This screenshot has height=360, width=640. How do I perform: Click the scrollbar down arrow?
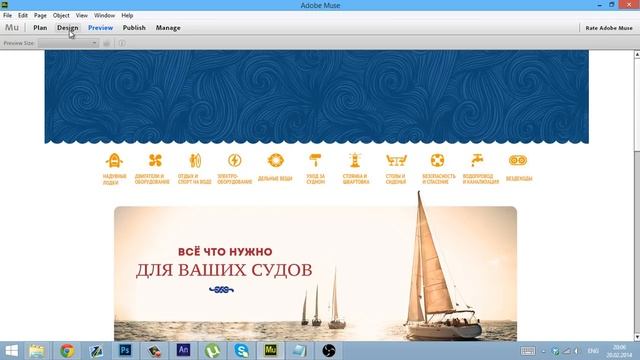637,337
